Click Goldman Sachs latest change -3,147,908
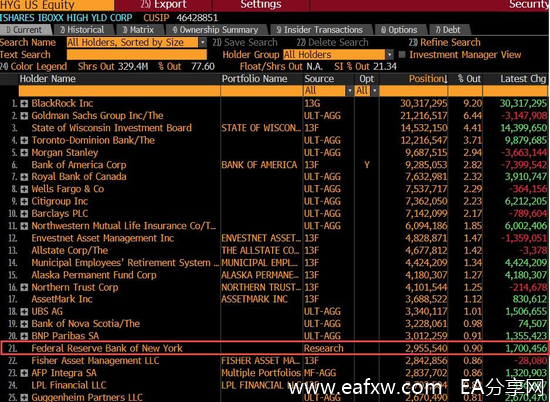The width and height of the screenshot is (550, 402). tap(524, 116)
